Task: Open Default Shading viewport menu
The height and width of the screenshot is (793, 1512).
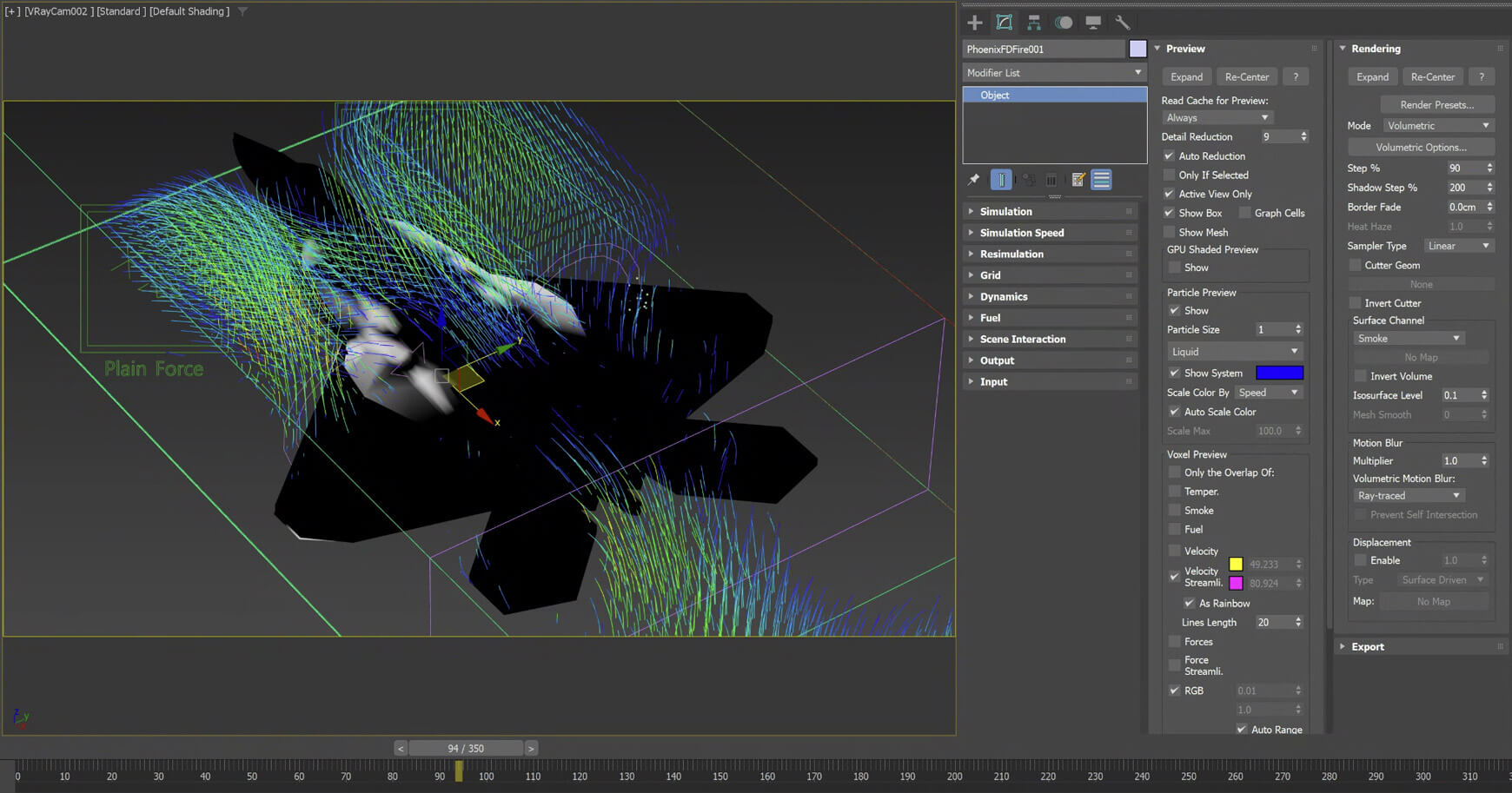Action: coord(189,11)
